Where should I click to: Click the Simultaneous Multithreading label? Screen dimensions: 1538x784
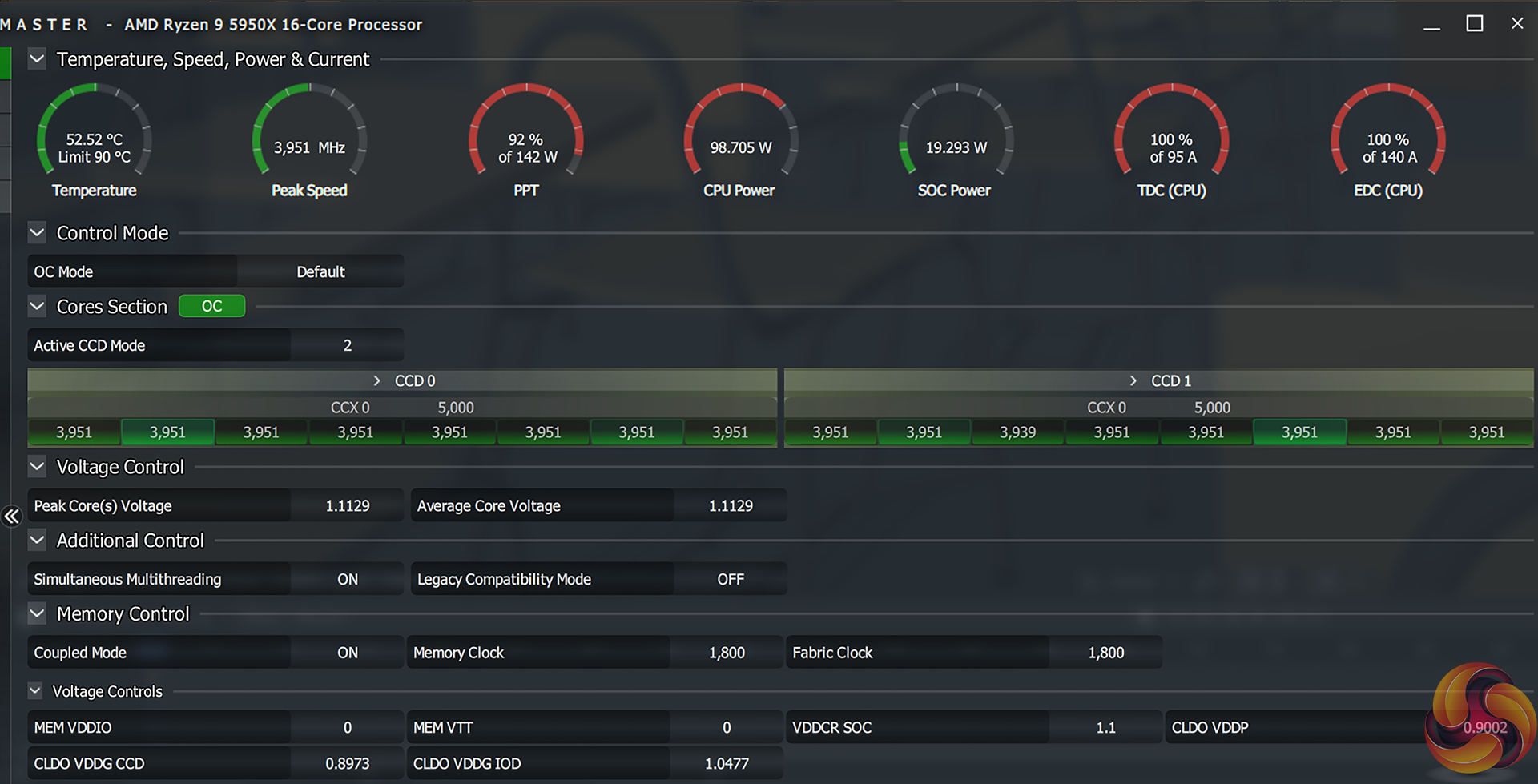point(127,579)
